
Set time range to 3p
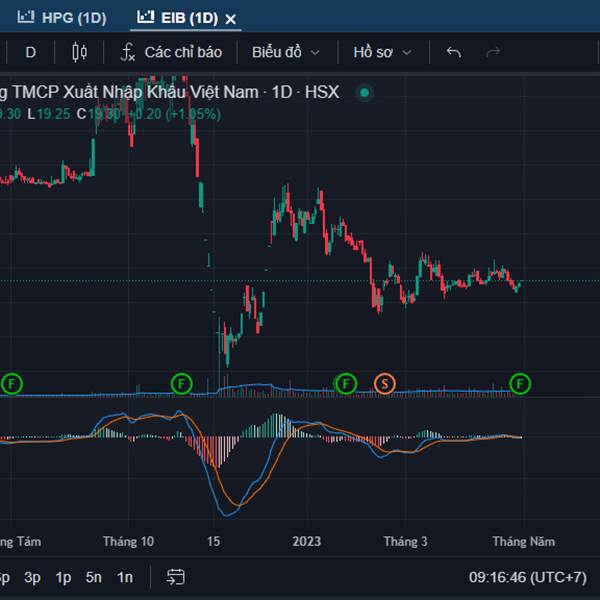pyautogui.click(x=32, y=577)
